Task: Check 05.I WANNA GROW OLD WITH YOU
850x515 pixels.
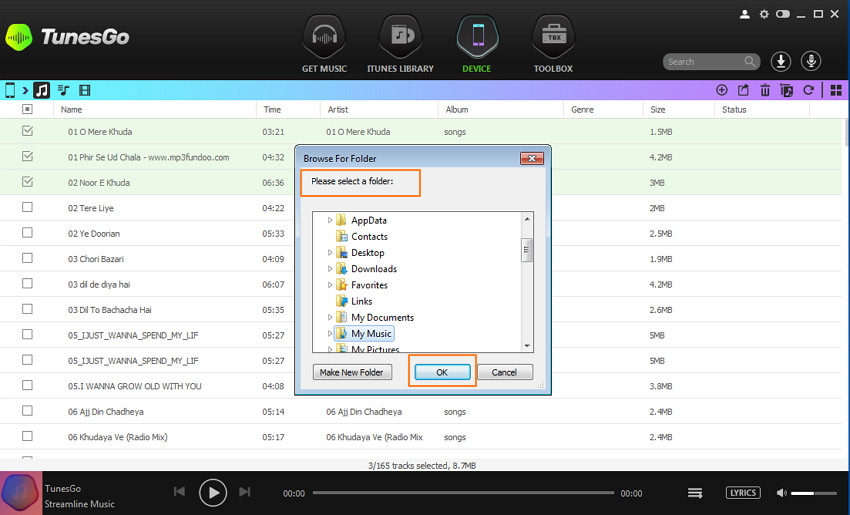Action: pyautogui.click(x=27, y=385)
